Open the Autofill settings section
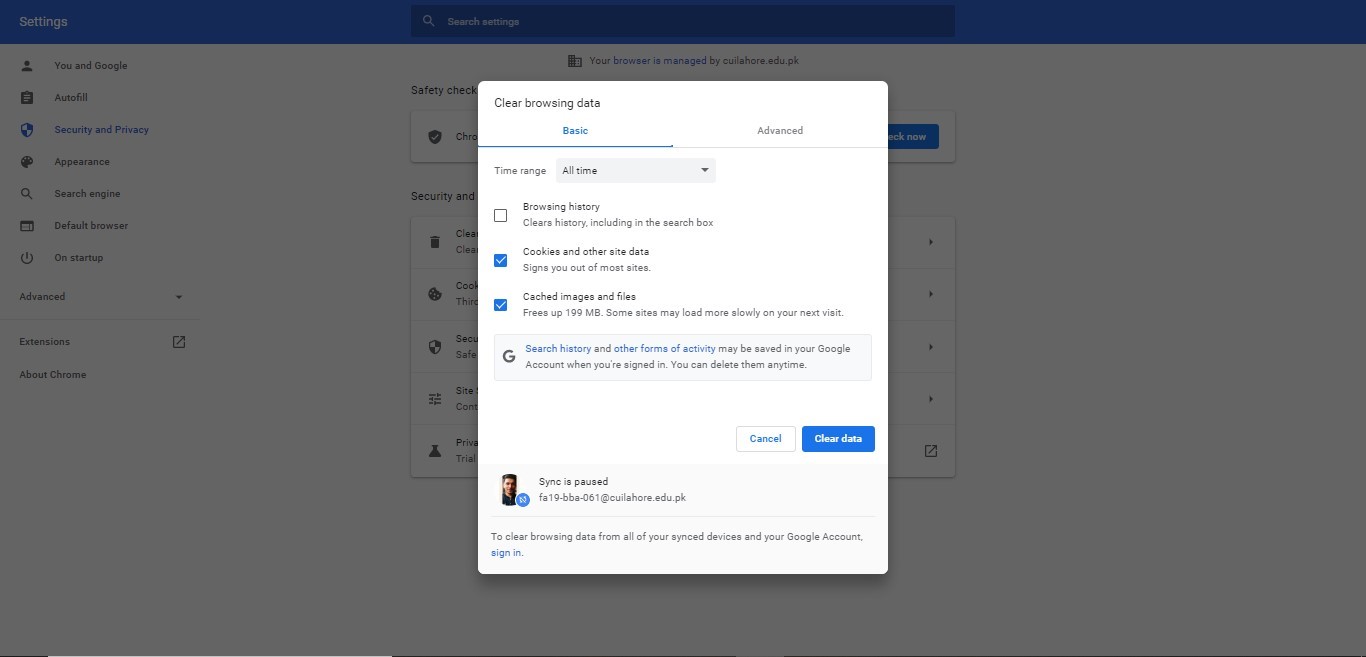 (x=71, y=98)
